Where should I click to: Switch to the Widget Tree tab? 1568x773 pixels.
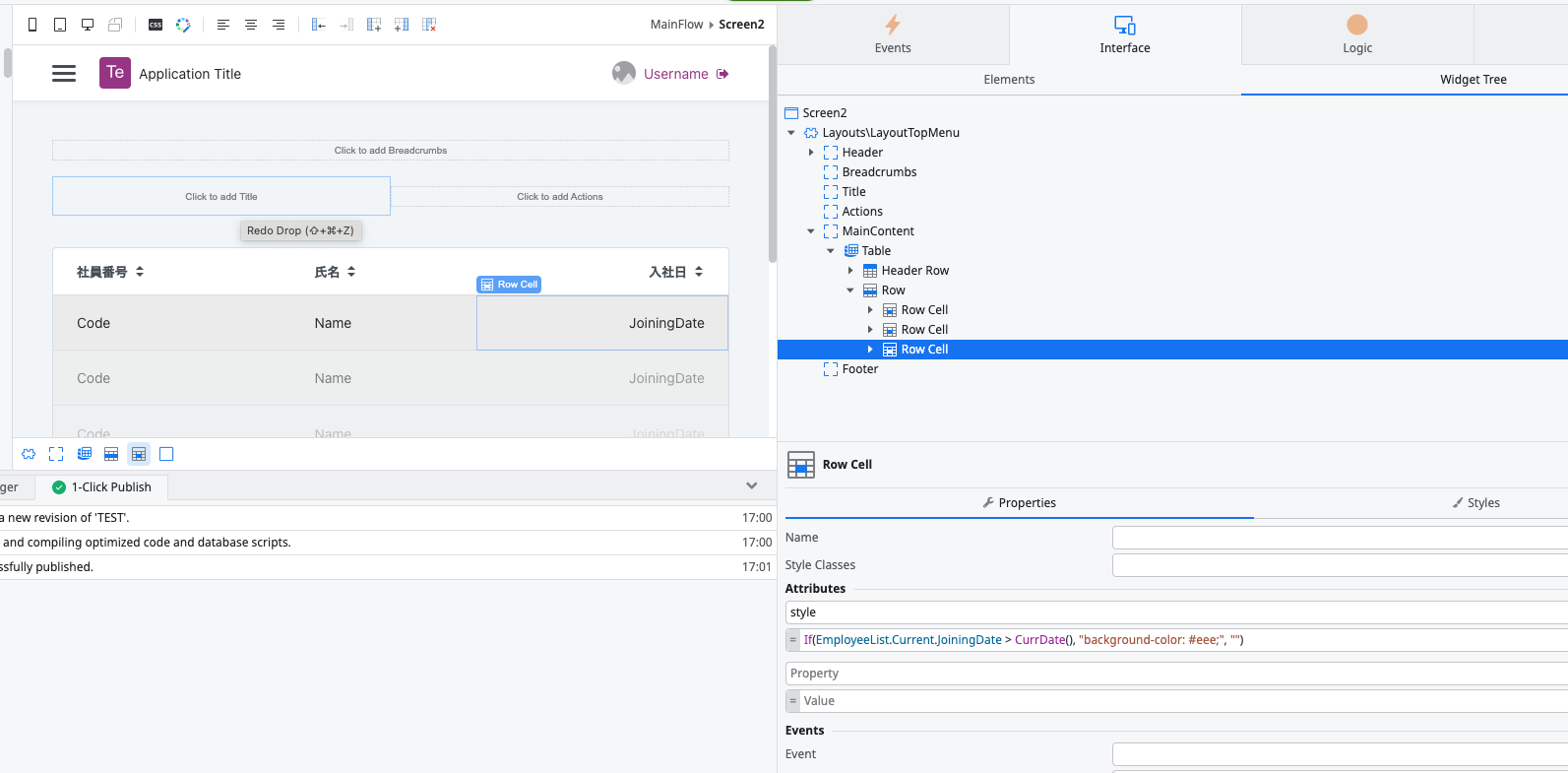click(x=1473, y=80)
